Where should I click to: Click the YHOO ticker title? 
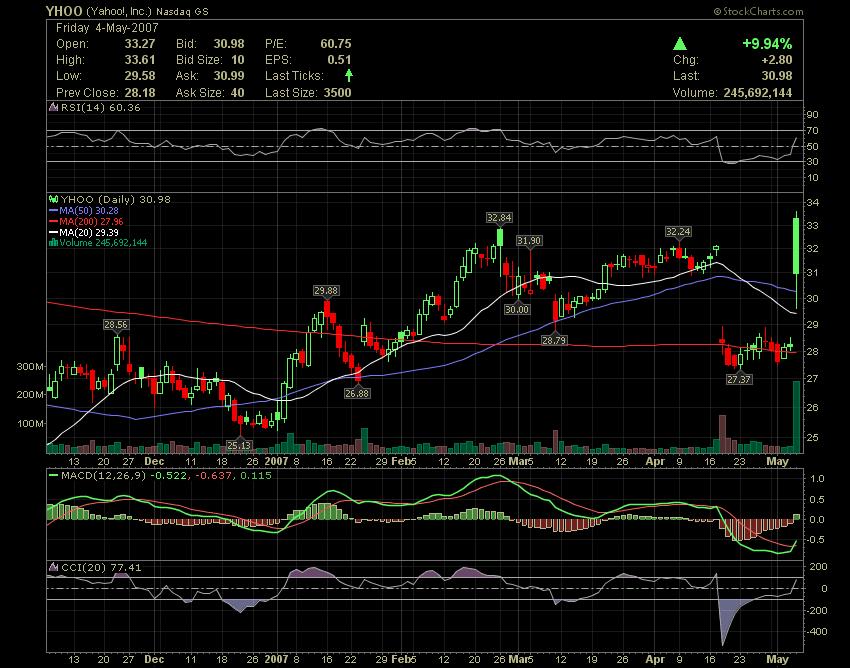point(64,11)
